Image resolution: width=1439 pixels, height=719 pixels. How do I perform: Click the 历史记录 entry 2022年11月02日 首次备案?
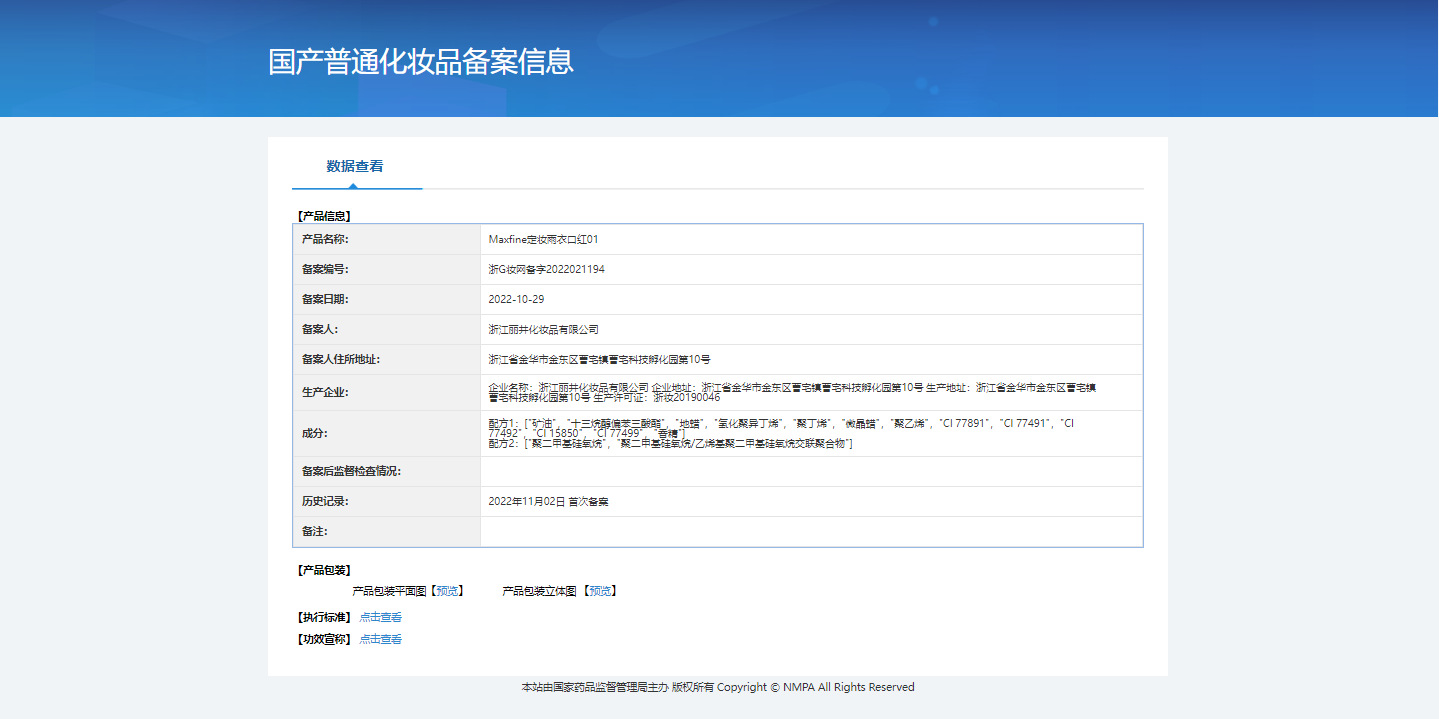pos(548,502)
